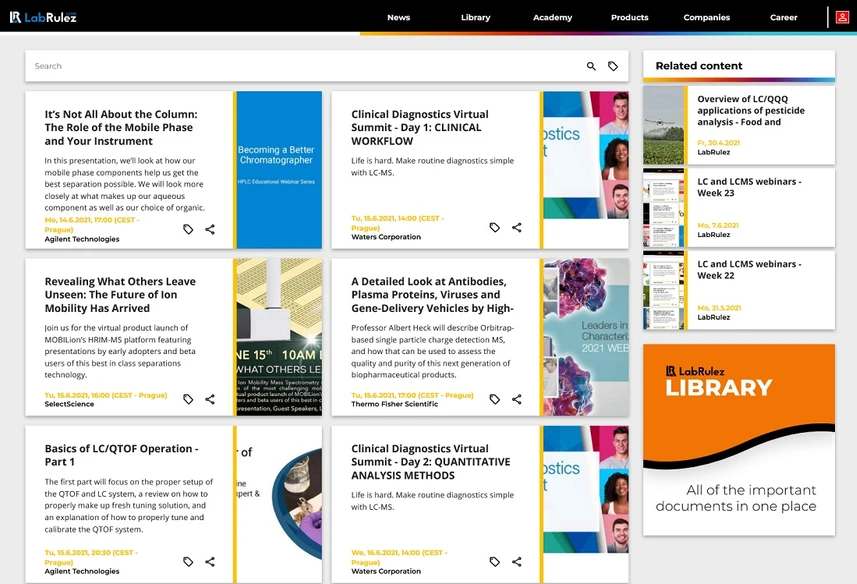
Task: Open tag filter icon in search bar
Action: 613,66
